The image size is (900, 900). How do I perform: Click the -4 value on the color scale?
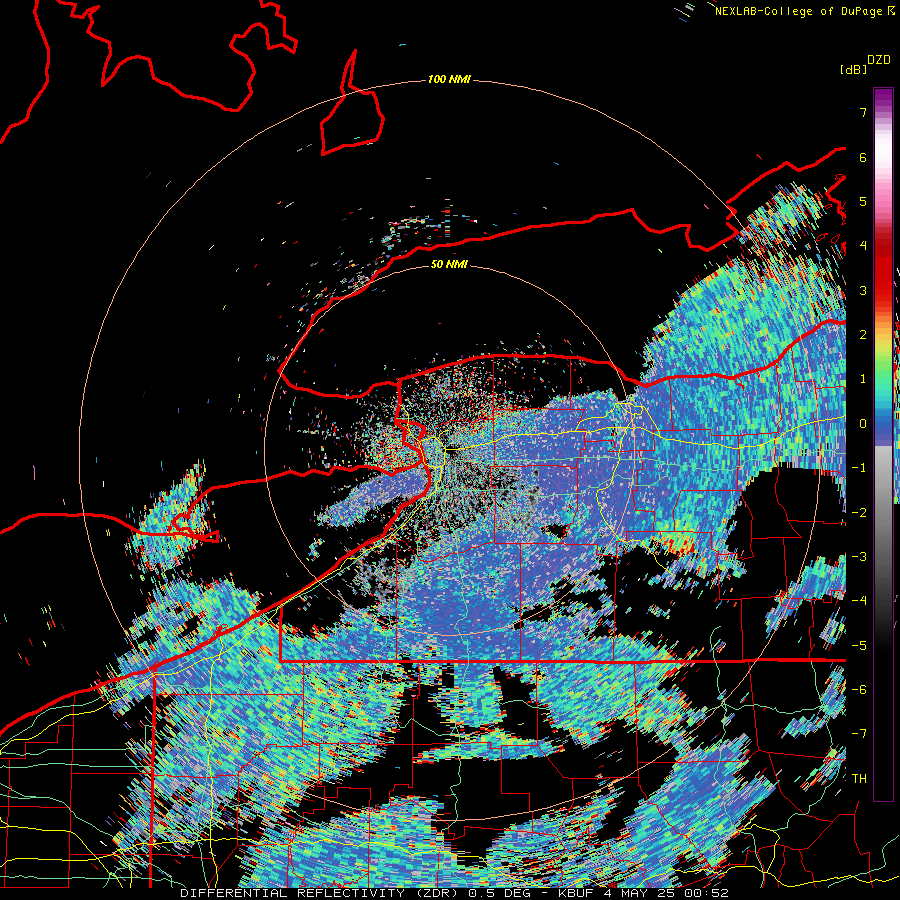pos(859,600)
